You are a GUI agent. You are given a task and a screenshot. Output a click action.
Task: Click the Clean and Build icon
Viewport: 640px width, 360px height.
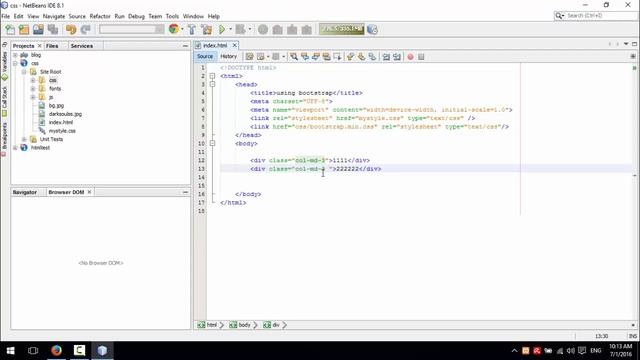tap(207, 29)
